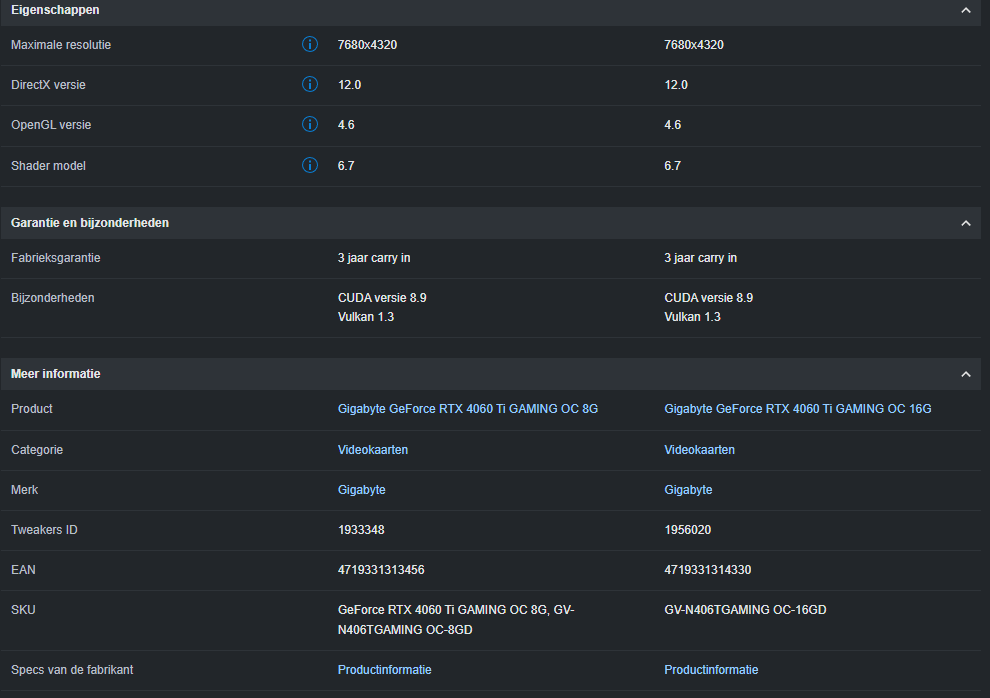Open Videokaarten category for the 8G card
This screenshot has height=698, width=990.
click(373, 450)
